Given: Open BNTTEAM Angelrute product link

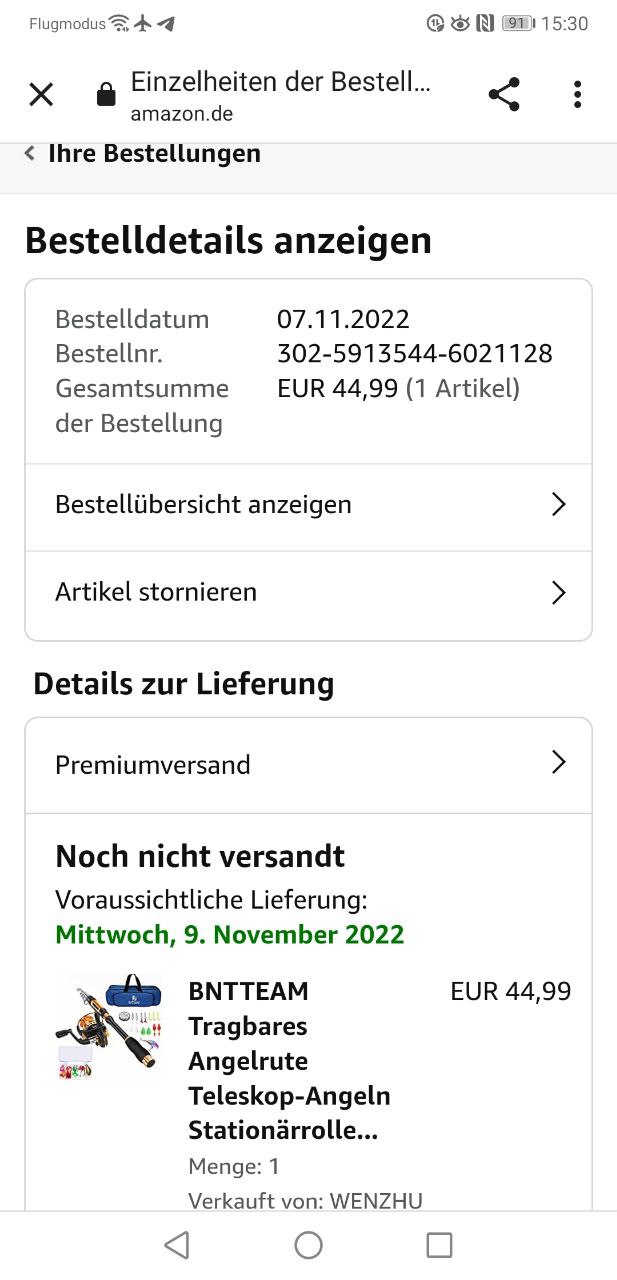Looking at the screenshot, I should (289, 1060).
